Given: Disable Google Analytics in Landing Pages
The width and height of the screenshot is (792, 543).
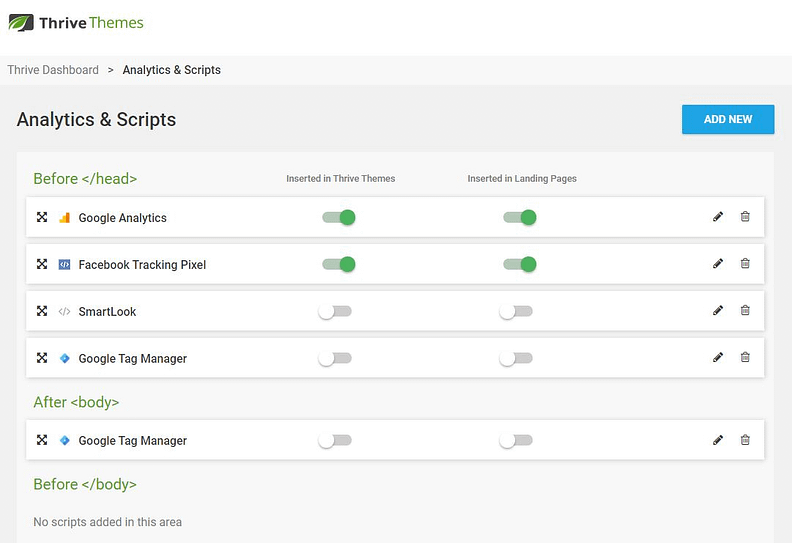Looking at the screenshot, I should pos(520,218).
